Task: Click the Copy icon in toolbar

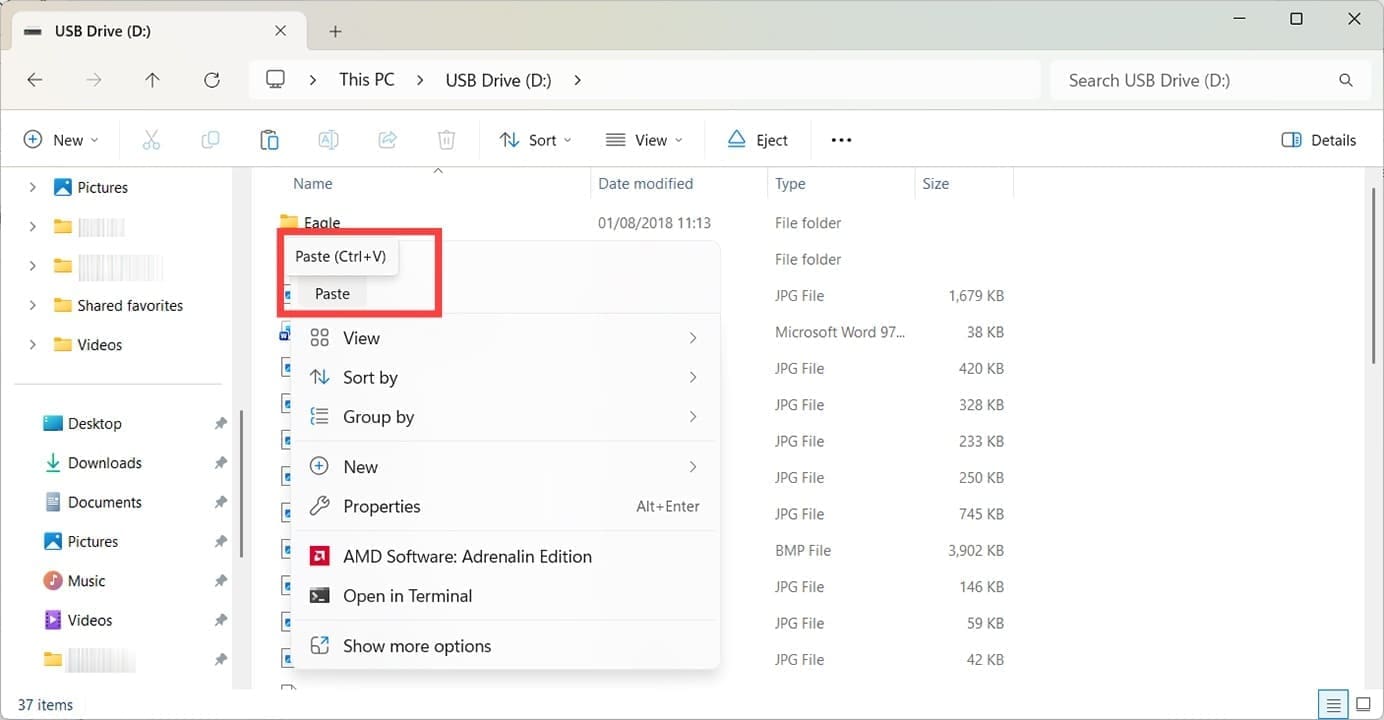Action: pyautogui.click(x=210, y=140)
